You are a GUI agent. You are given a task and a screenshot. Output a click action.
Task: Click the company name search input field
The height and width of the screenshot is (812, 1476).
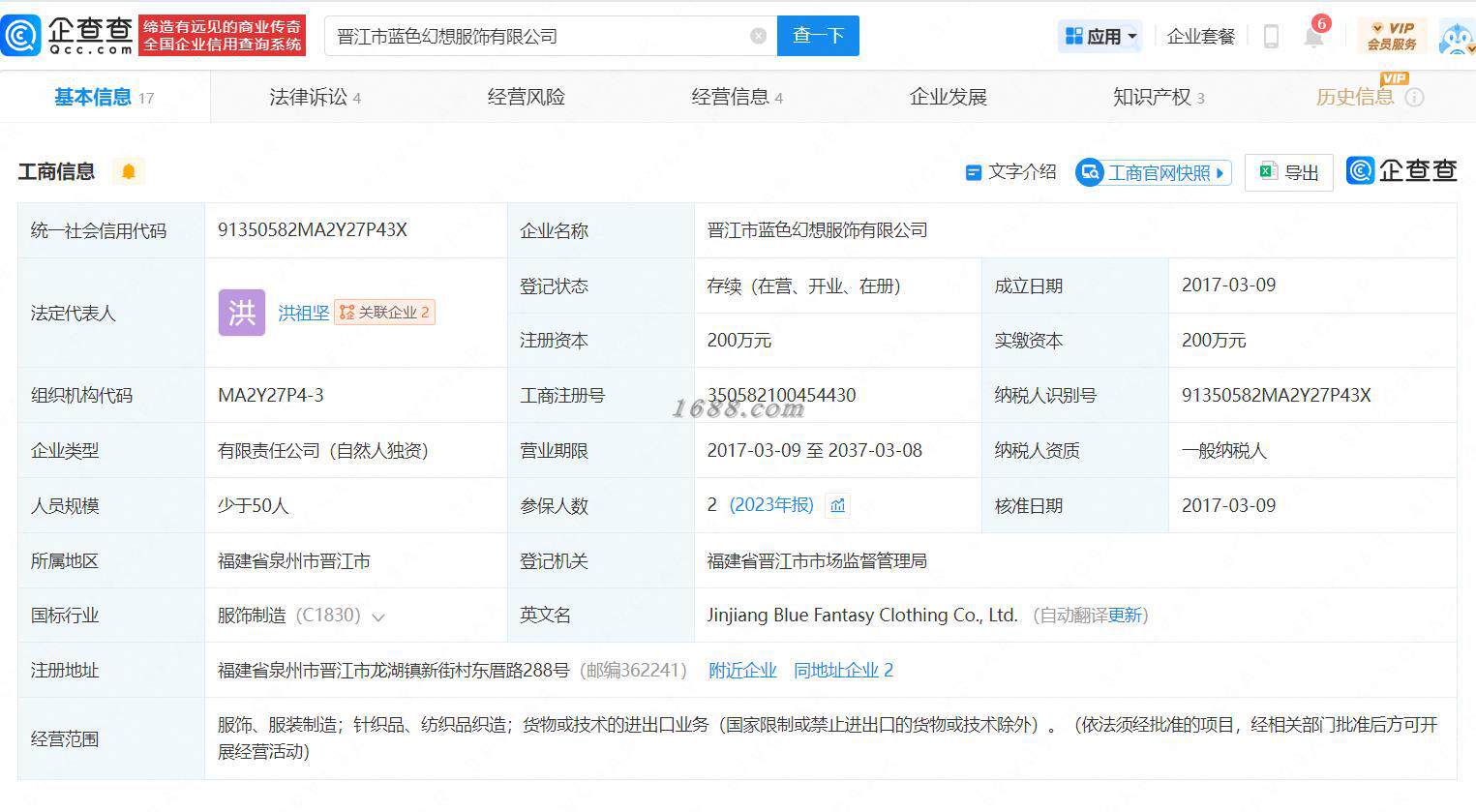coord(537,36)
